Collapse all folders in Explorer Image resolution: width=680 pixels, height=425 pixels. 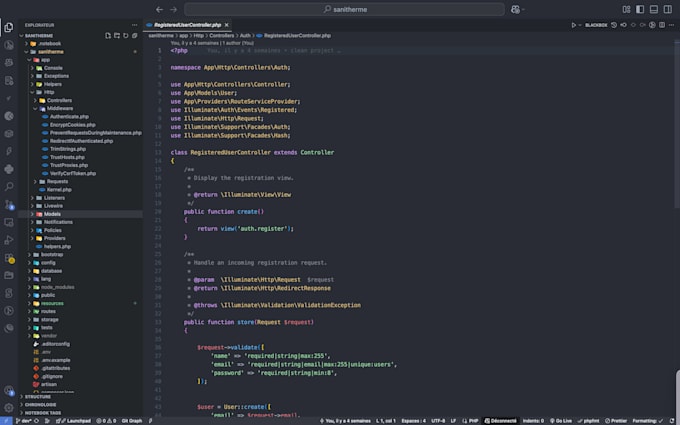click(135, 36)
